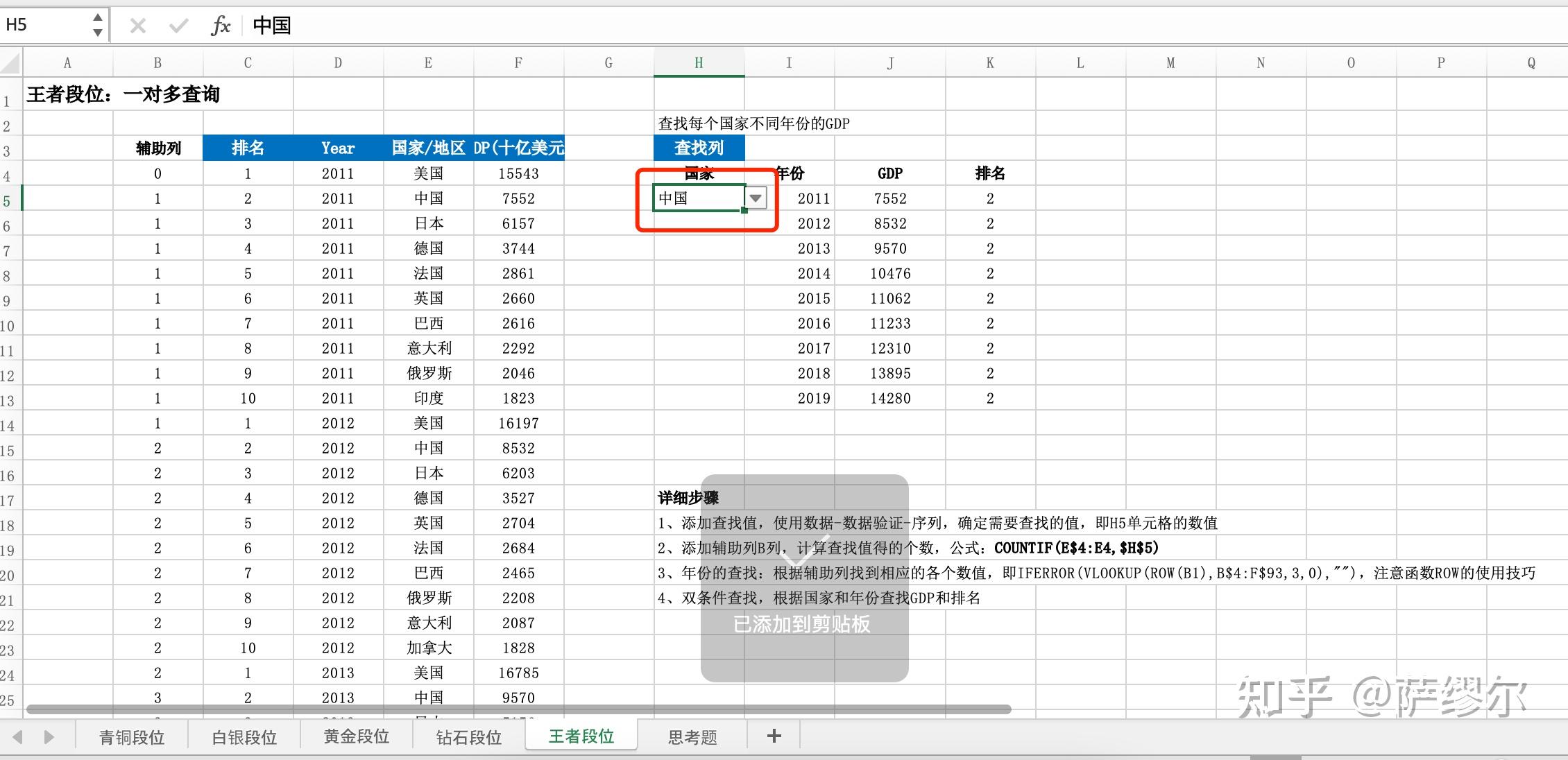This screenshot has height=760, width=1568.
Task: Click the add new sheet plus icon
Action: coord(774,736)
